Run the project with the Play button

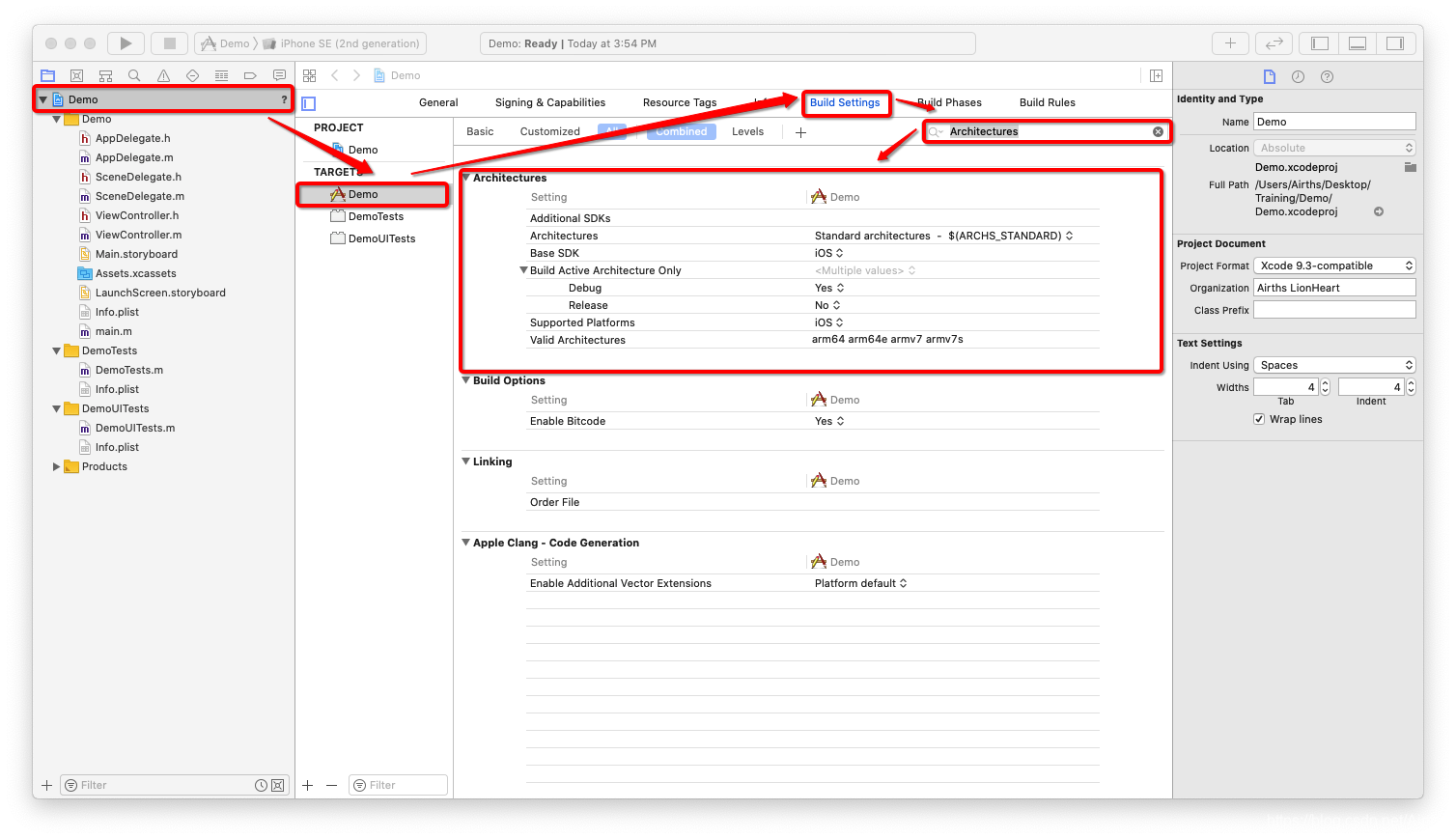(126, 43)
